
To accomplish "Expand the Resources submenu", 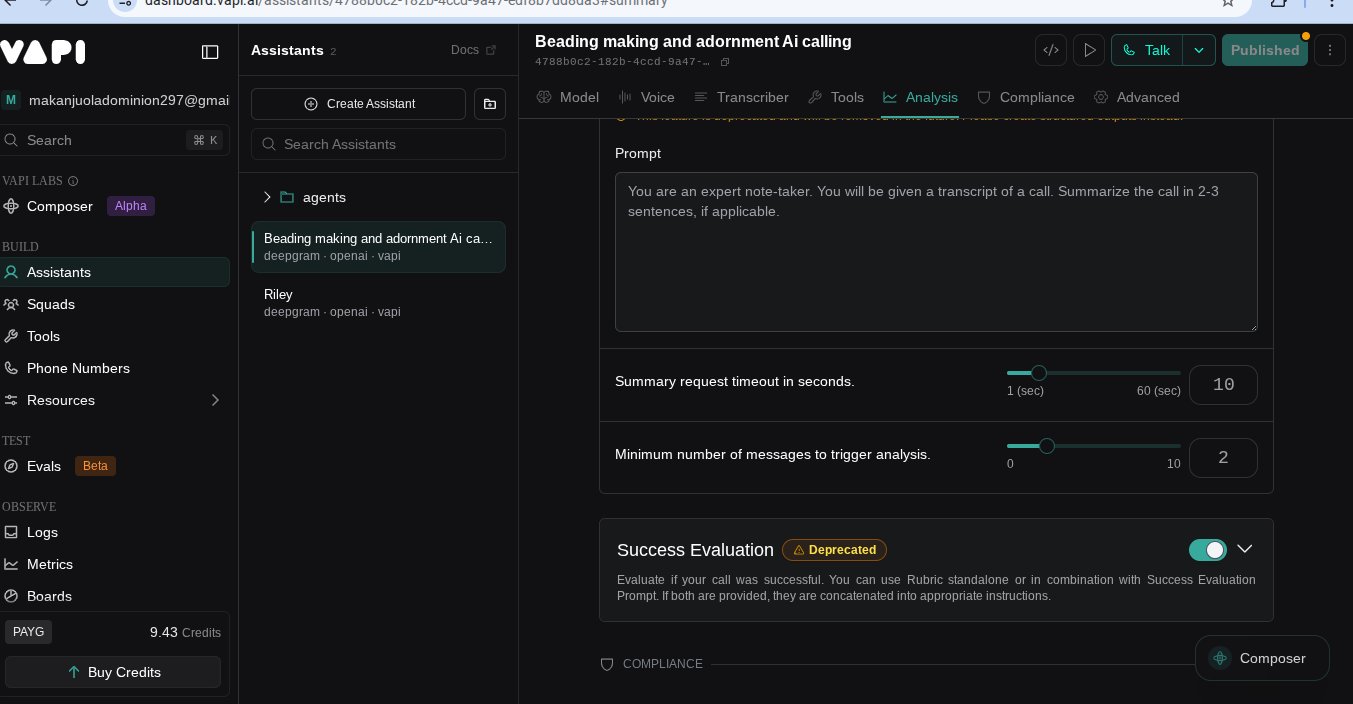I will [215, 400].
